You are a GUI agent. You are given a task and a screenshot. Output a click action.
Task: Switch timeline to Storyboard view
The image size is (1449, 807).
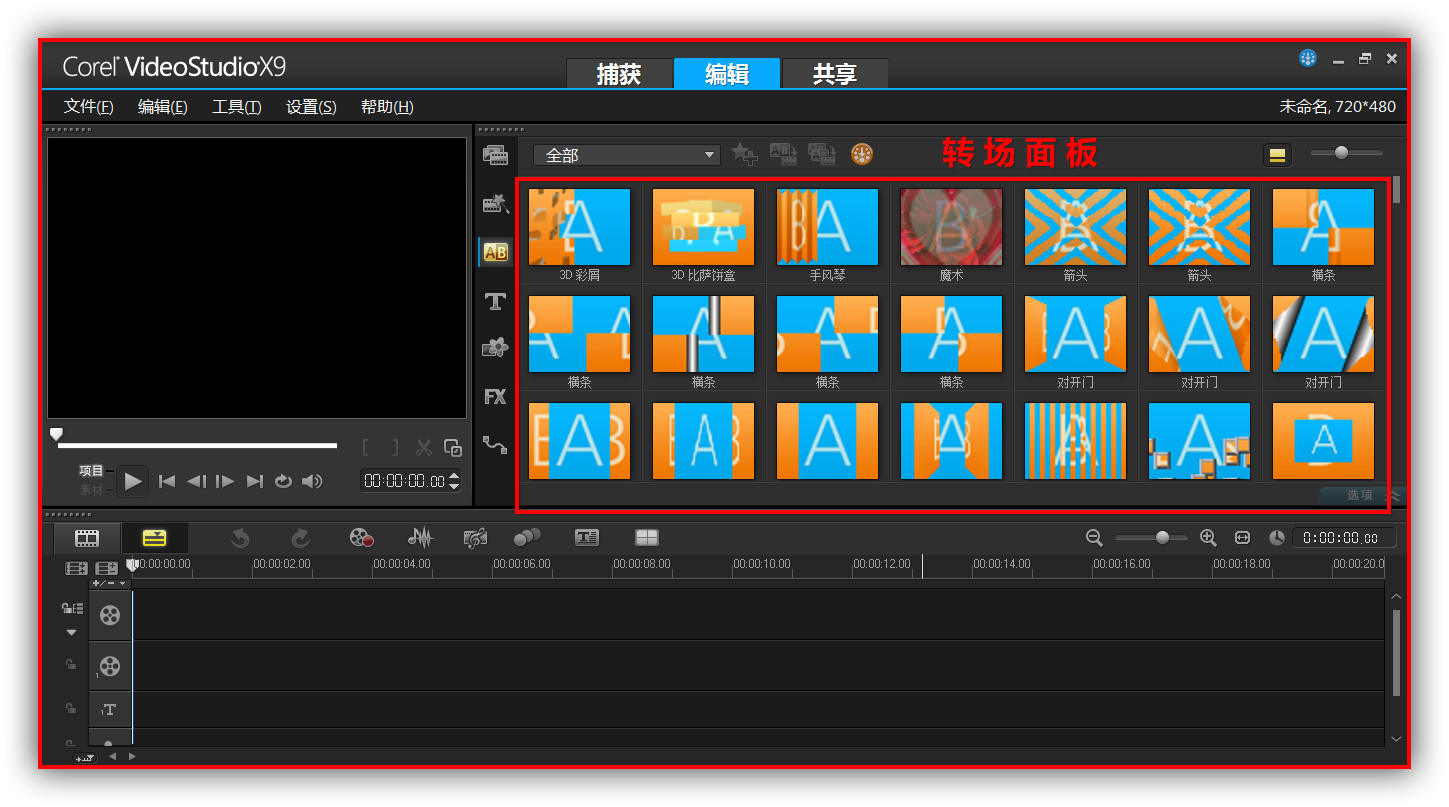pyautogui.click(x=86, y=537)
